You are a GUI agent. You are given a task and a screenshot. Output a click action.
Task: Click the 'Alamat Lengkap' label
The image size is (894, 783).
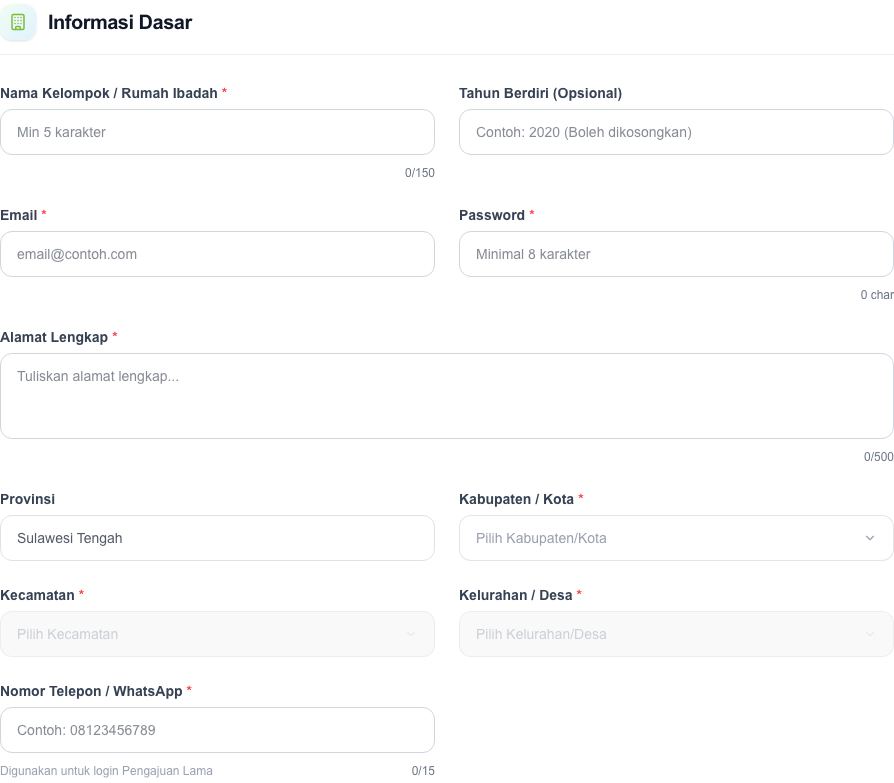pos(54,337)
